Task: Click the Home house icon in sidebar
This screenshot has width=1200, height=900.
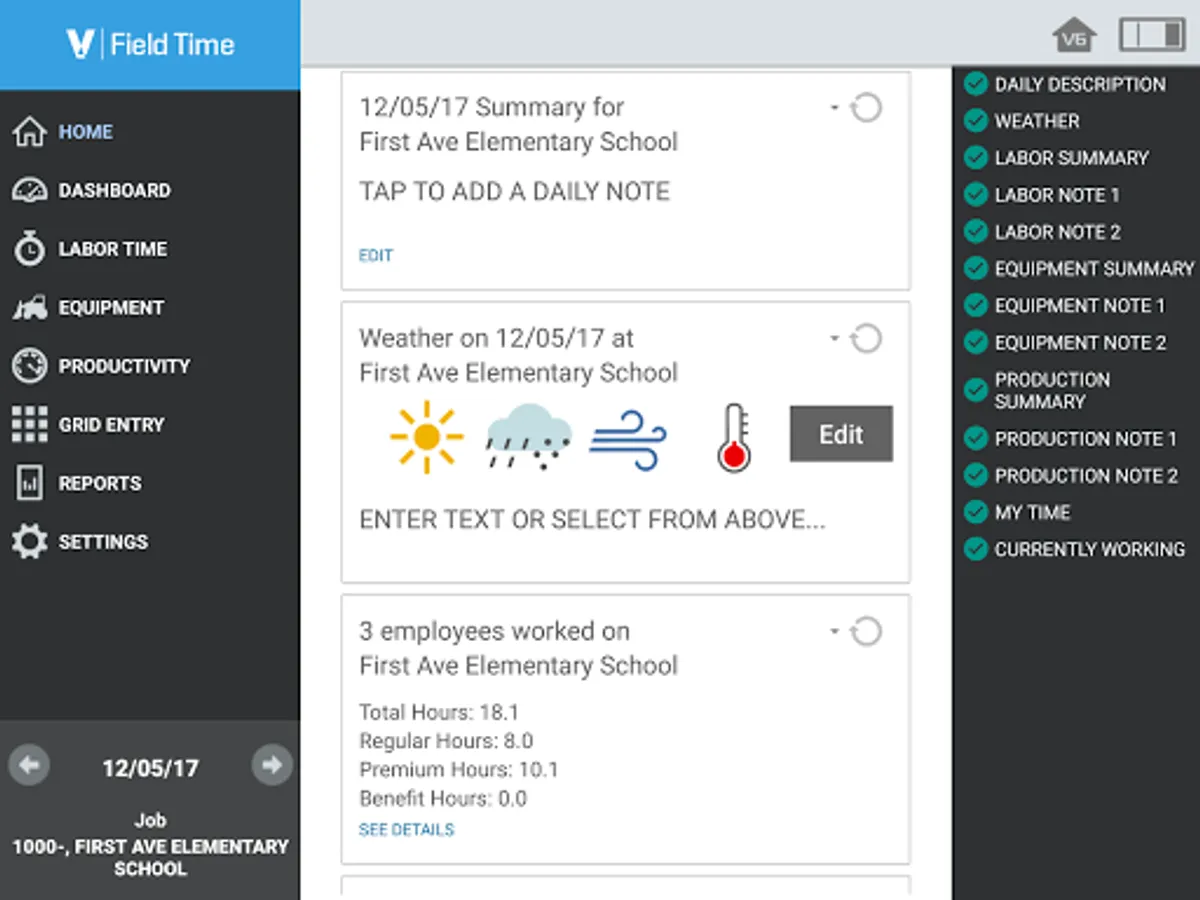Action: pos(29,132)
